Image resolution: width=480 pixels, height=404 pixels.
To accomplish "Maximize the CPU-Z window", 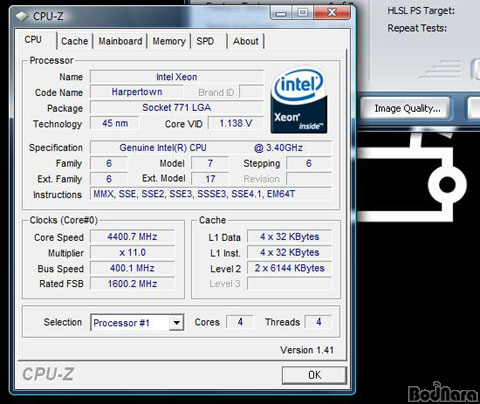I will click(x=303, y=13).
